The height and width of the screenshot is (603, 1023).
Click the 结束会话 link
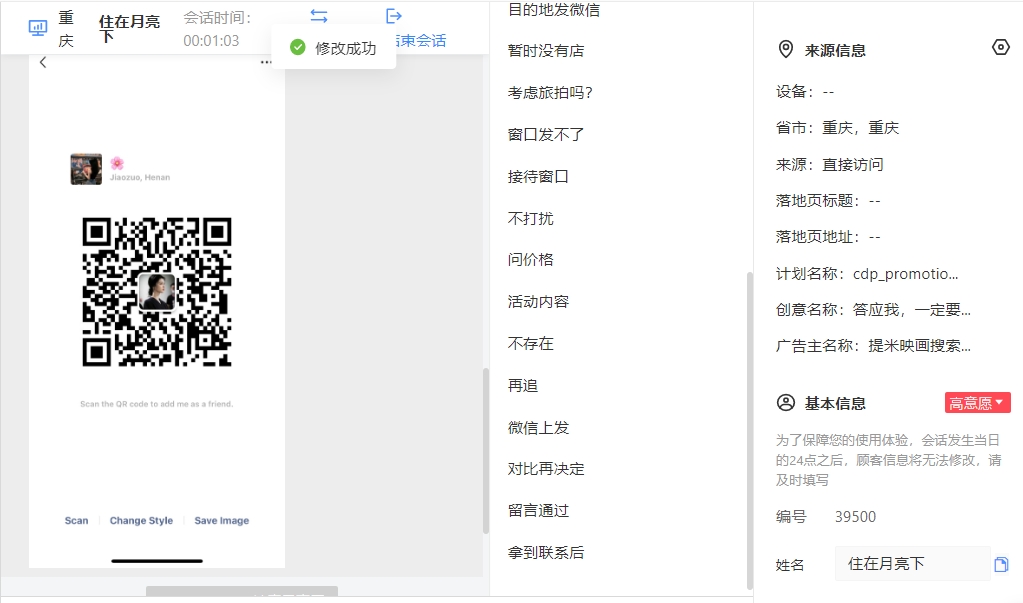coord(421,40)
